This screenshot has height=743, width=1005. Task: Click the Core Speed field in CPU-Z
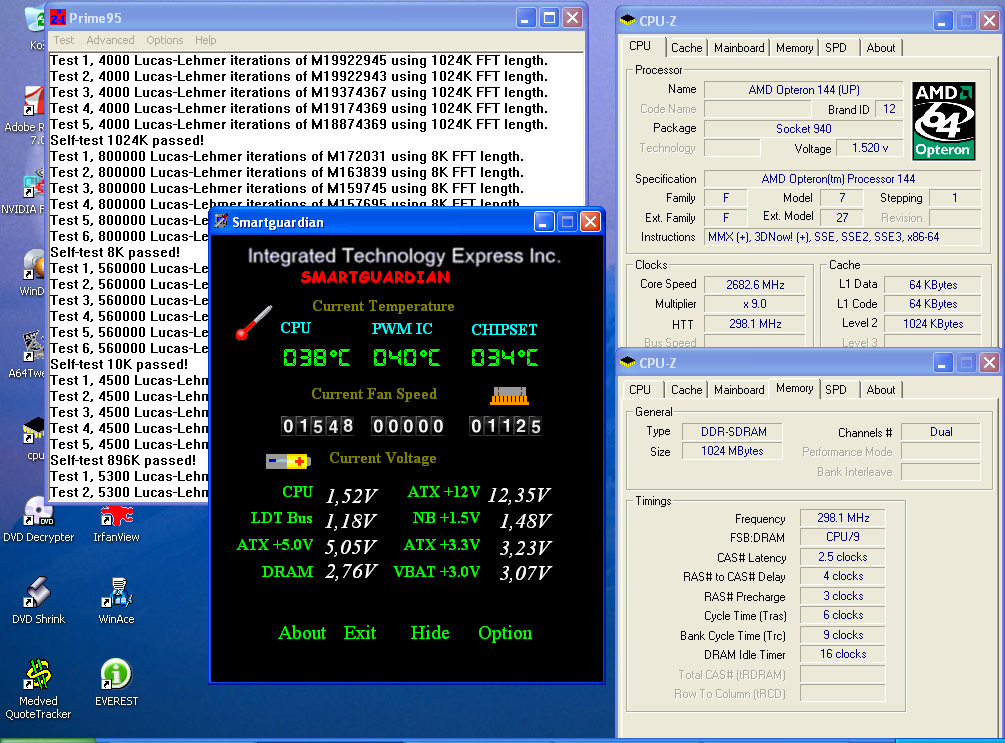click(x=754, y=284)
